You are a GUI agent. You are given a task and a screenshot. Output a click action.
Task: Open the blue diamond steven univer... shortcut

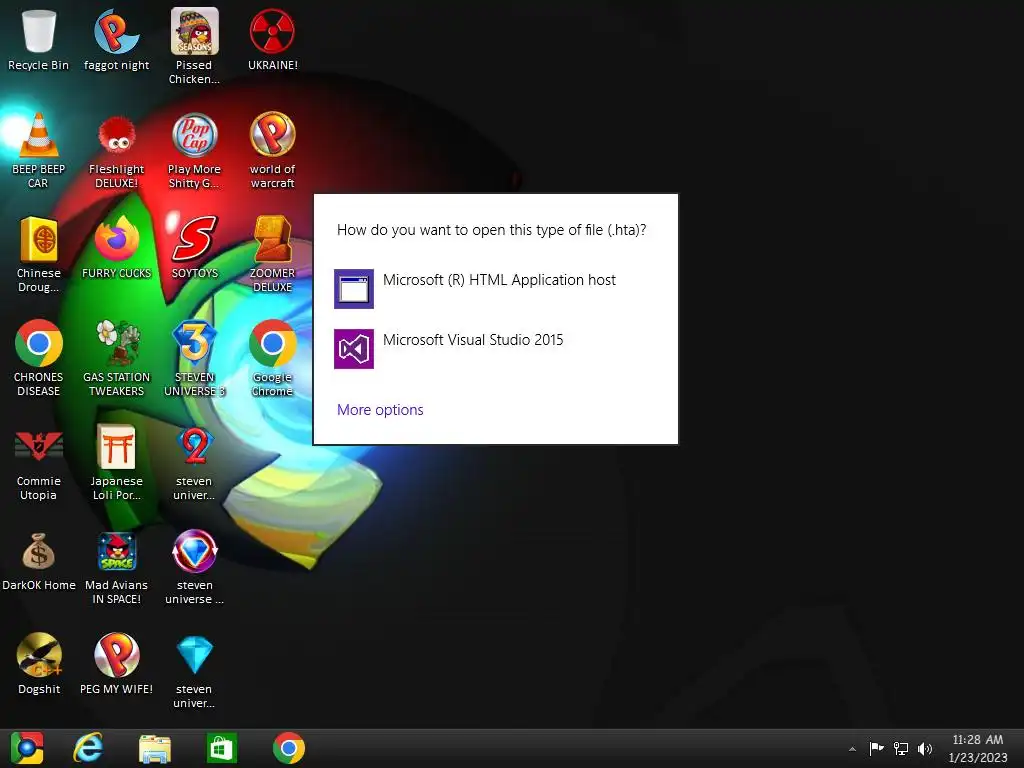click(194, 655)
